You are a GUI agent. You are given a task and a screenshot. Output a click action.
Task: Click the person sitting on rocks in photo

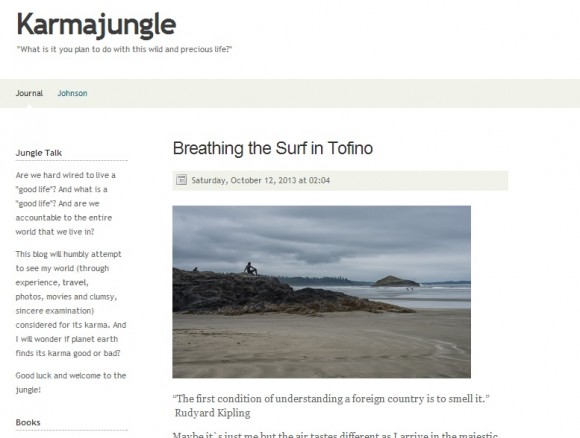[x=250, y=269]
